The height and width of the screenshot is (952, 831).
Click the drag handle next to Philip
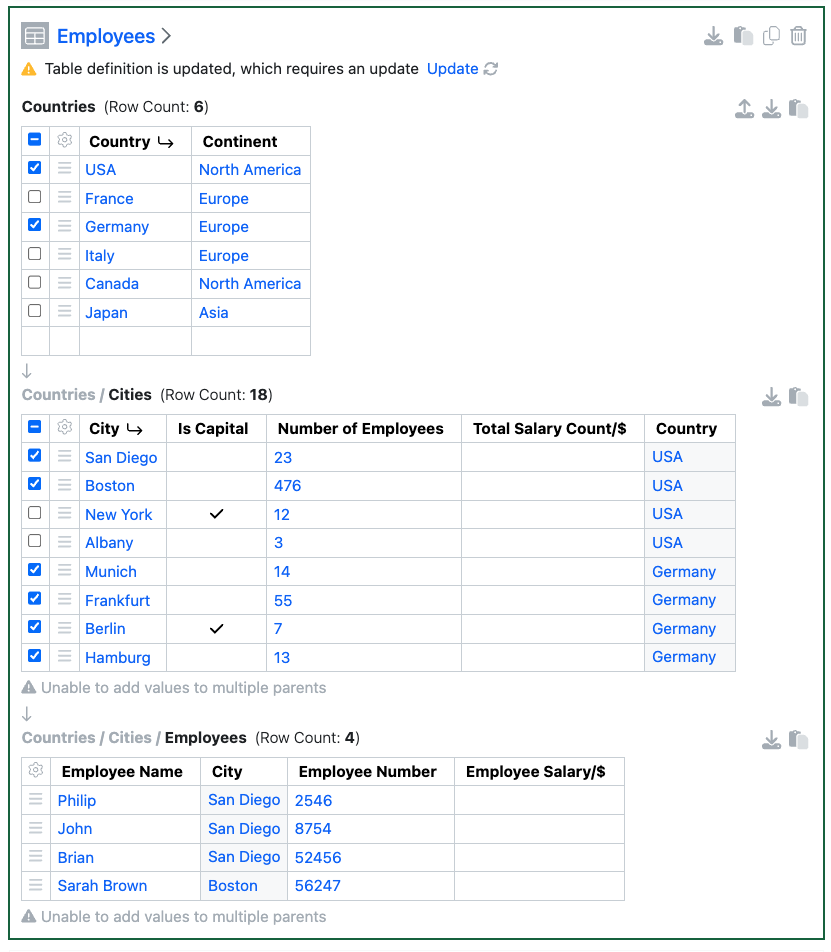pyautogui.click(x=36, y=800)
